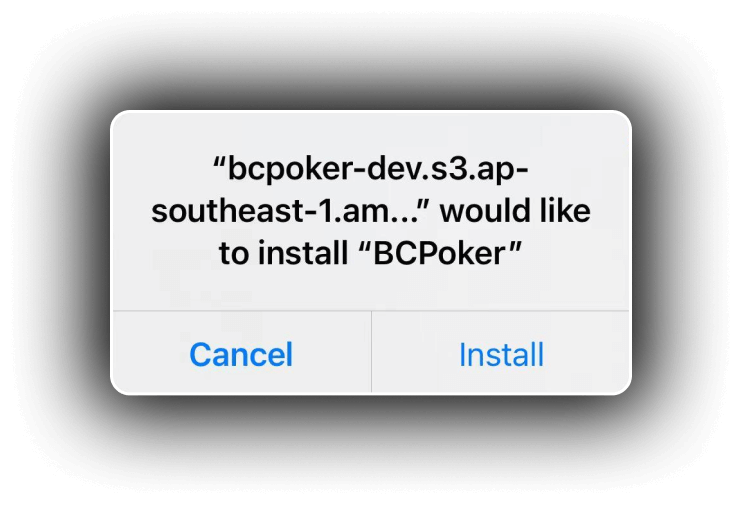Click the empty space left of the Cancel label
Image resolution: width=742 pixels, height=506 pixels.
click(x=150, y=353)
